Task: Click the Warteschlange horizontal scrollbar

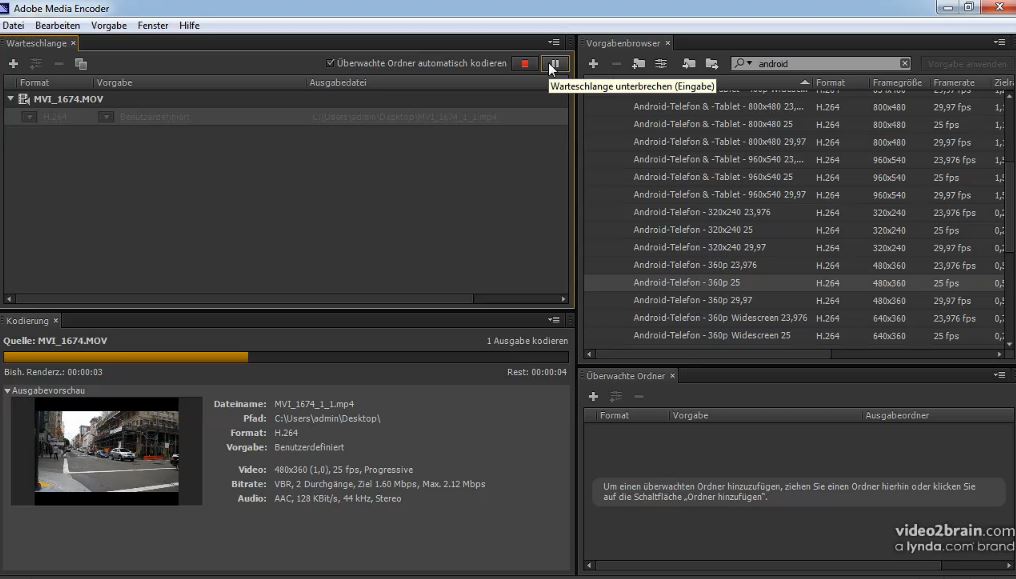Action: click(x=245, y=299)
